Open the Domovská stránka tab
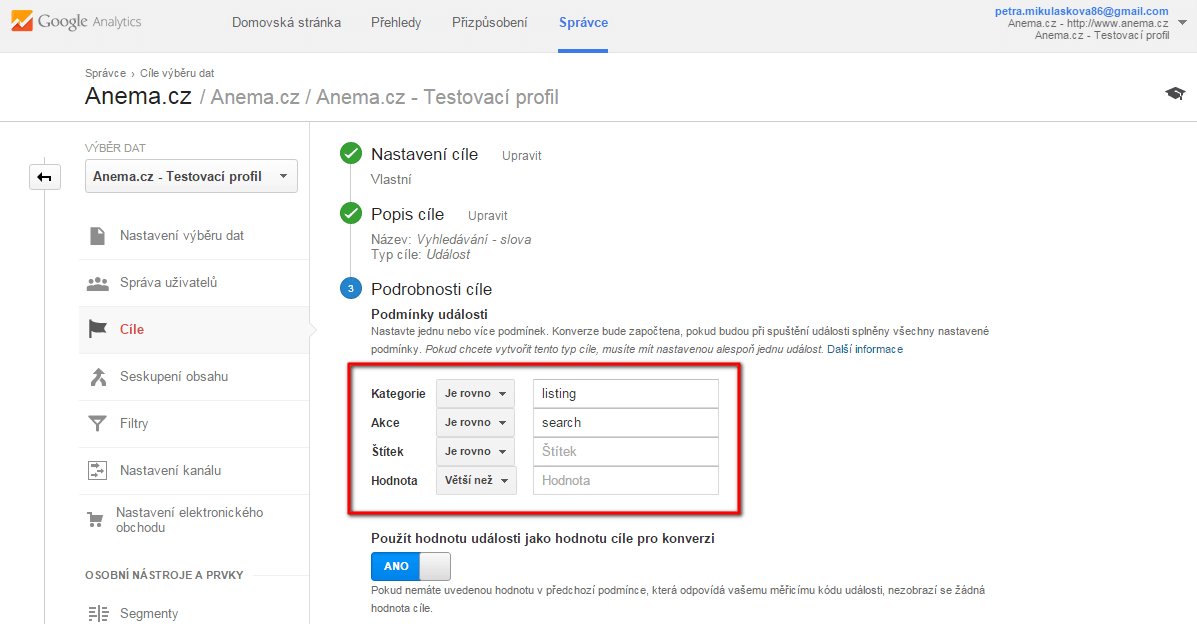The image size is (1197, 624). pyautogui.click(x=286, y=23)
